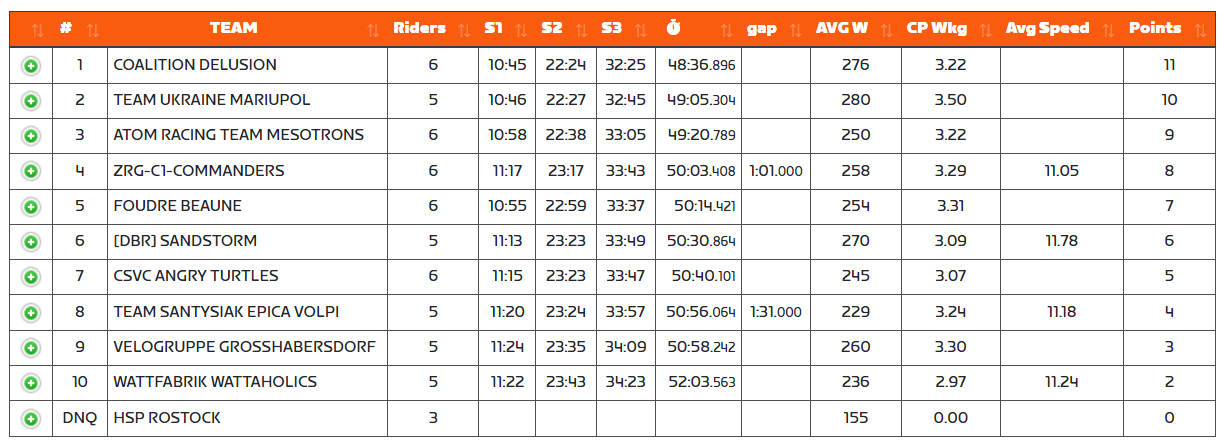
Task: Click green plus icon for [DBR] SANDSTORM
Action: [x=31, y=242]
